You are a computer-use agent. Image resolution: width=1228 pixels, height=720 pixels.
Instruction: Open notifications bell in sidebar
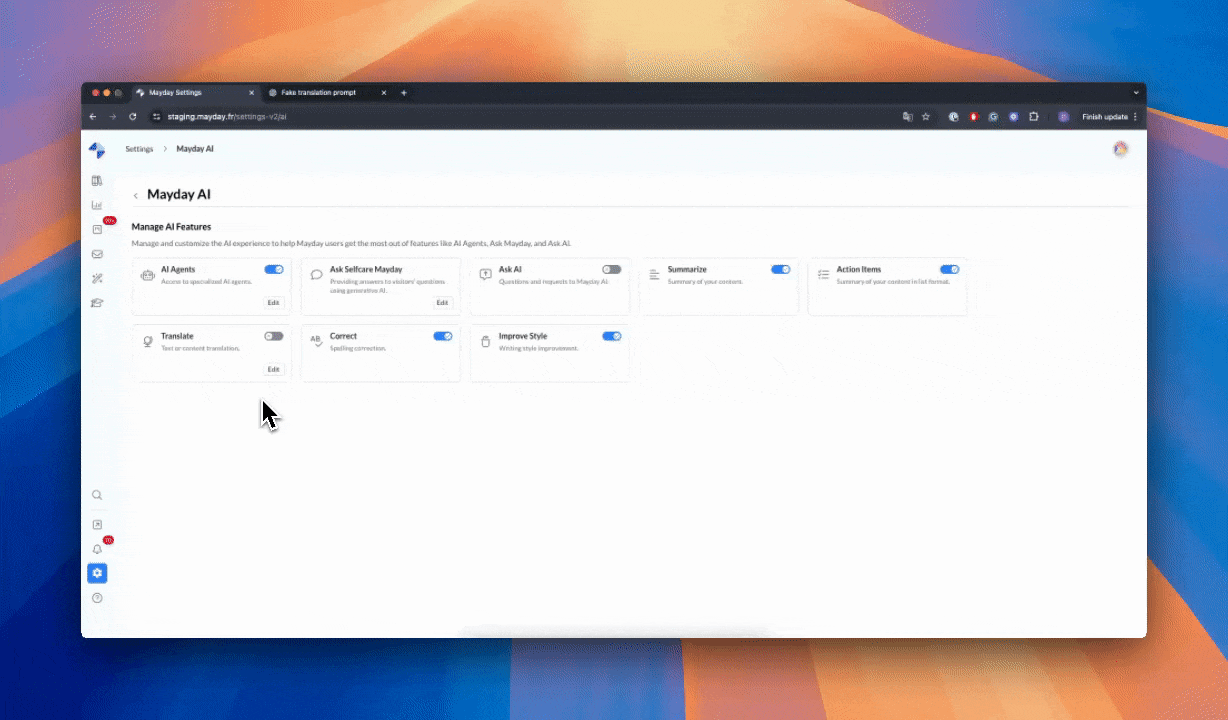(x=97, y=549)
